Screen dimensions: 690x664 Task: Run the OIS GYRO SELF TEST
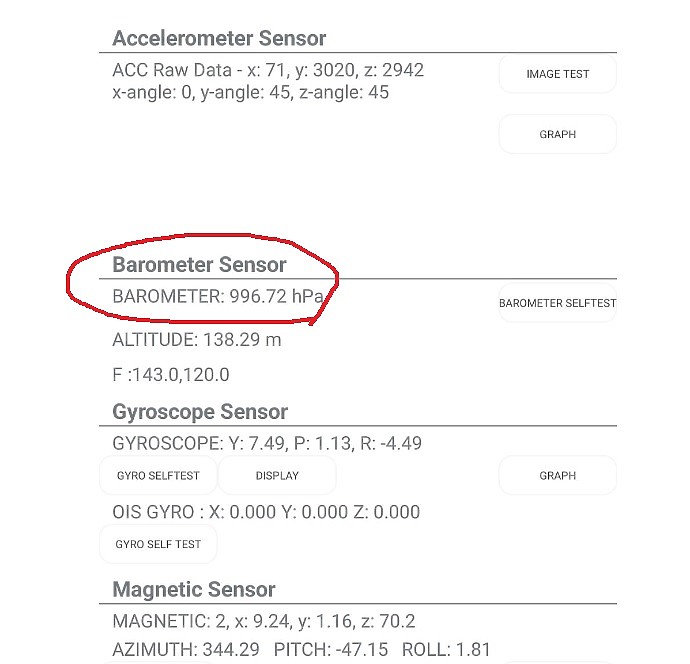click(x=158, y=544)
